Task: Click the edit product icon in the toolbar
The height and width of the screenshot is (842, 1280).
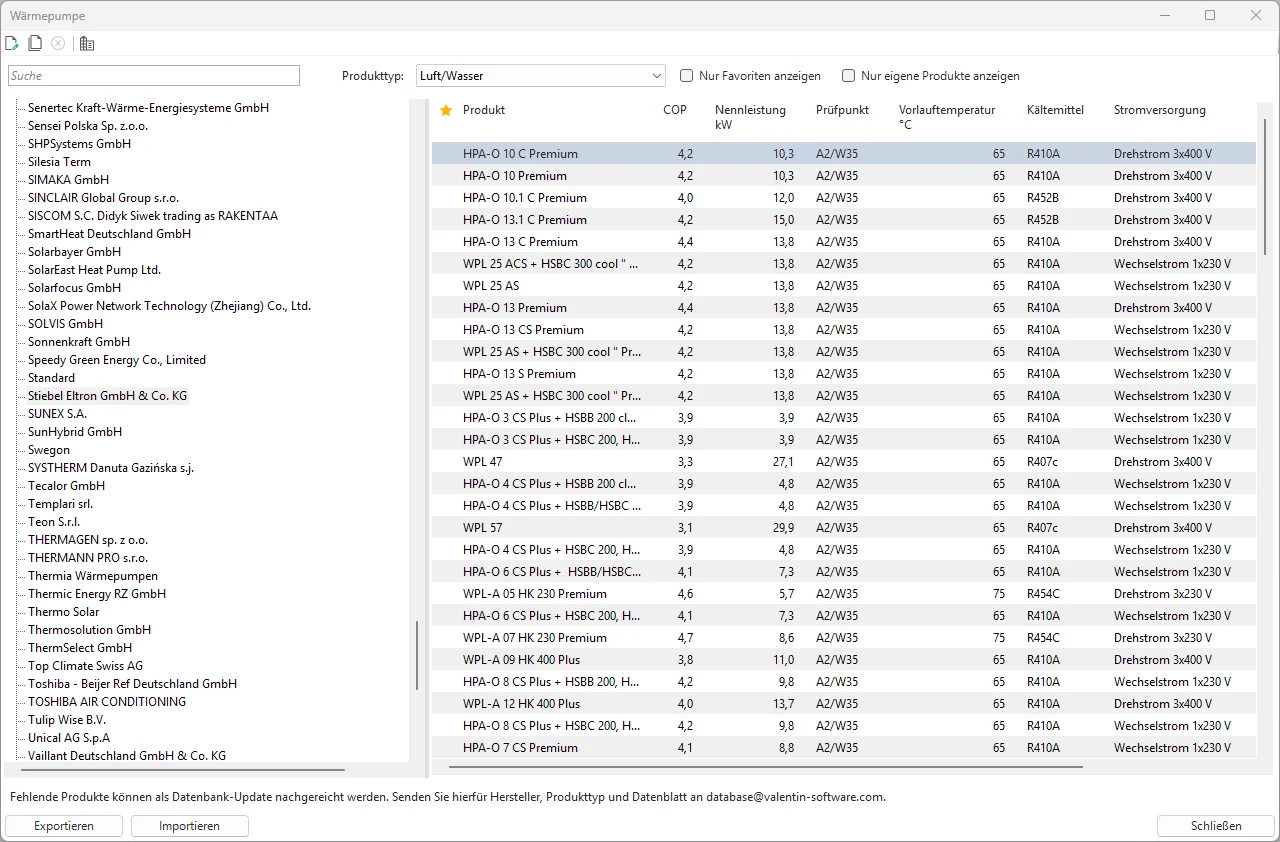Action: coord(12,43)
